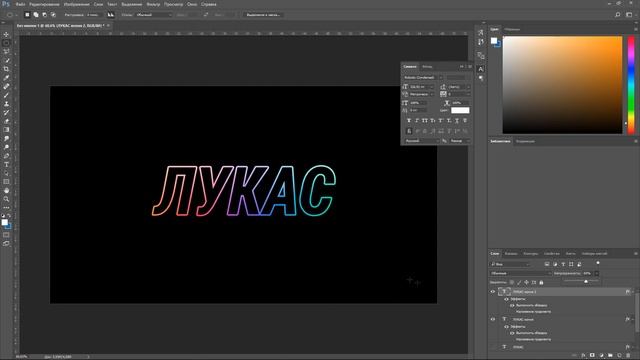Open the Style dropdown in options bar

[154, 15]
